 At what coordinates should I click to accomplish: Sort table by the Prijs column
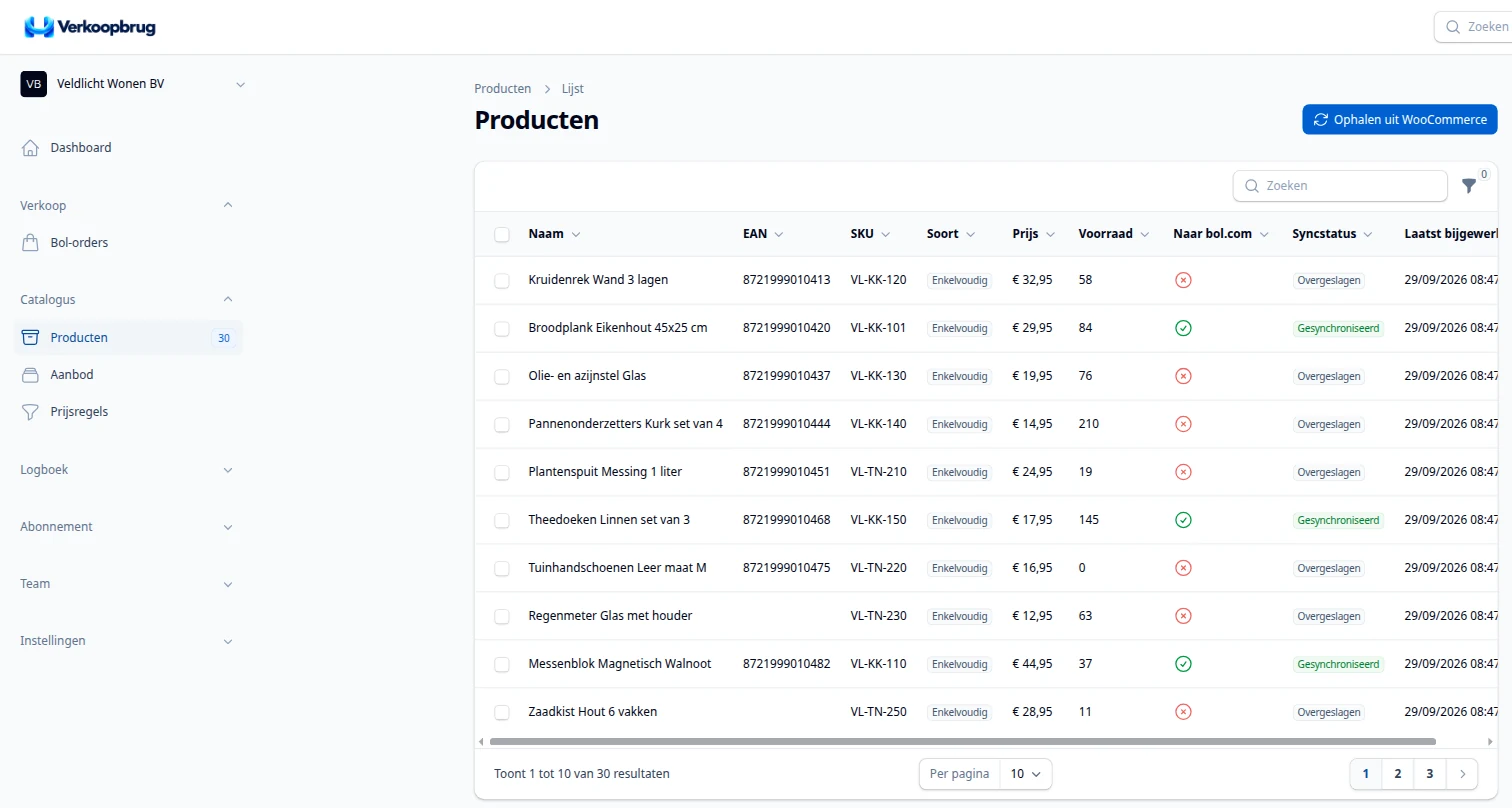click(1033, 234)
